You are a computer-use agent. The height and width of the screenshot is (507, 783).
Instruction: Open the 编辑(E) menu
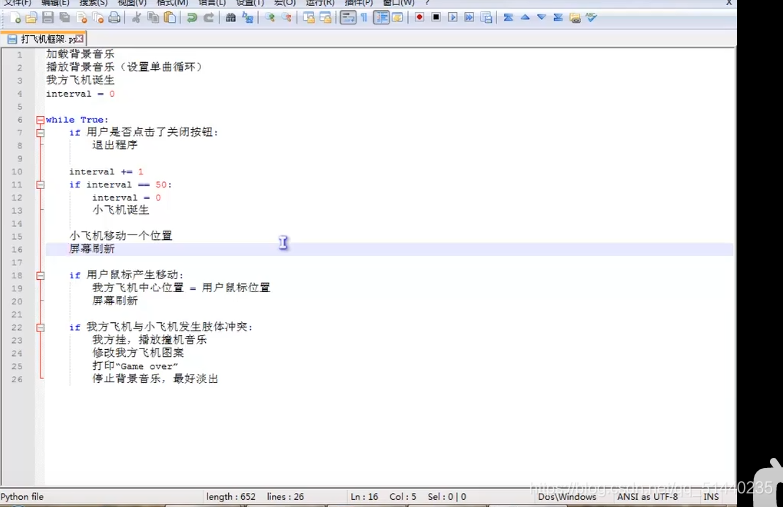tap(55, 2)
